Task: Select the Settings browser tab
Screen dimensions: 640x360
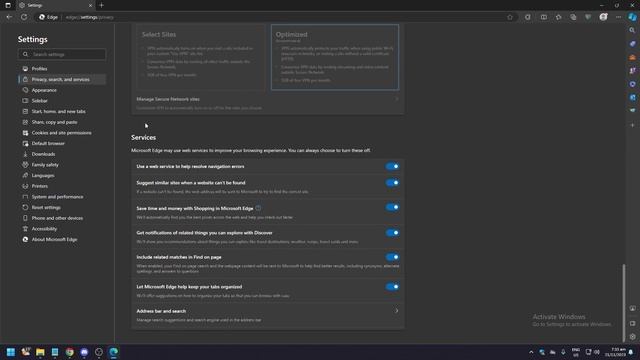Action: pyautogui.click(x=55, y=5)
